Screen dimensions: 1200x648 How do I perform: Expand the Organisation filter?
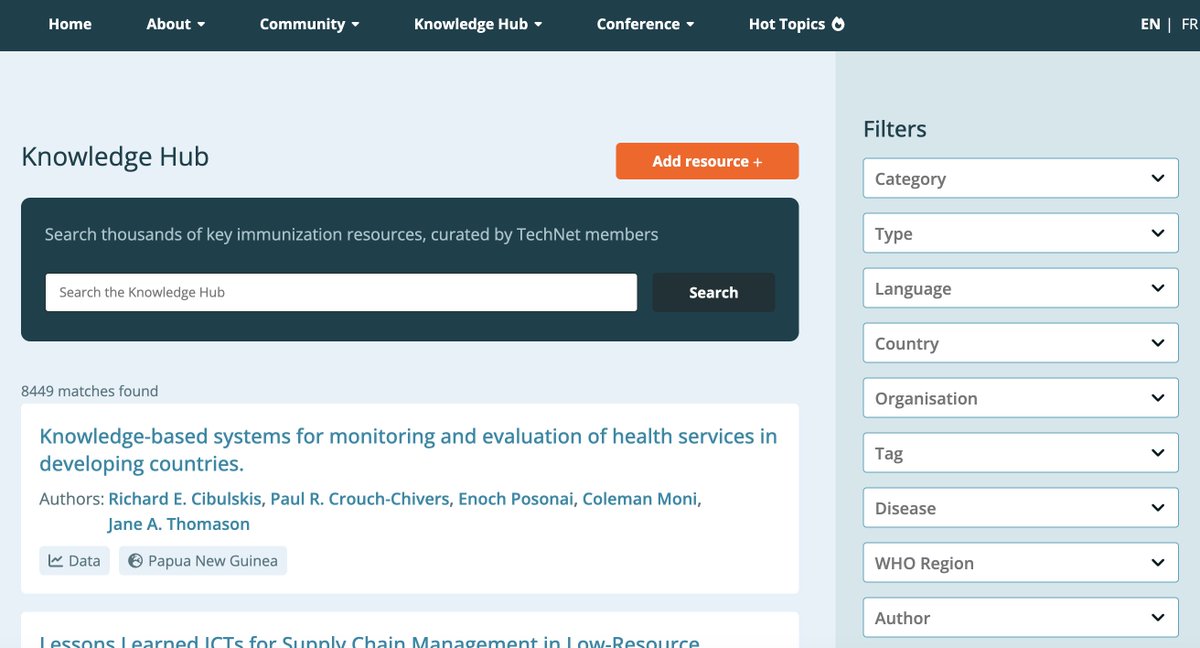point(1021,398)
